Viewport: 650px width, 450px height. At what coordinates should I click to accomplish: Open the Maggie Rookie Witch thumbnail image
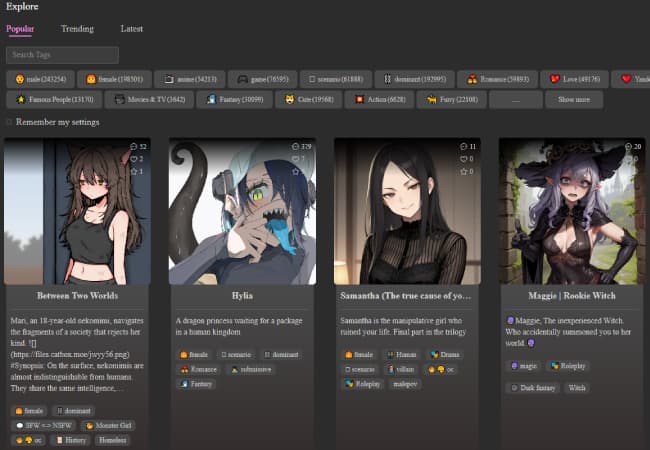[x=570, y=212]
